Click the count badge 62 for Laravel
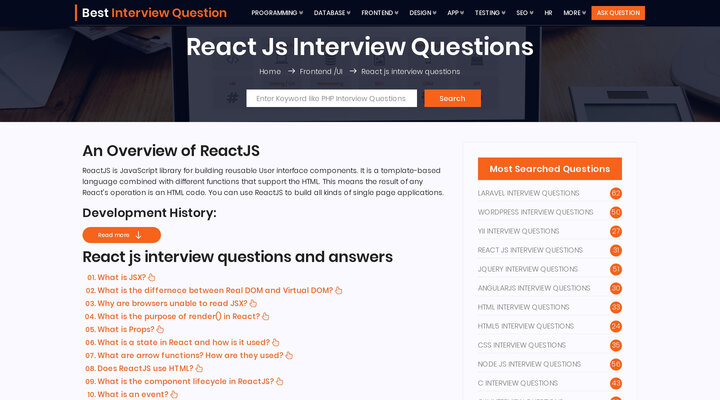Screen dimensions: 720x400 click(x=616, y=193)
